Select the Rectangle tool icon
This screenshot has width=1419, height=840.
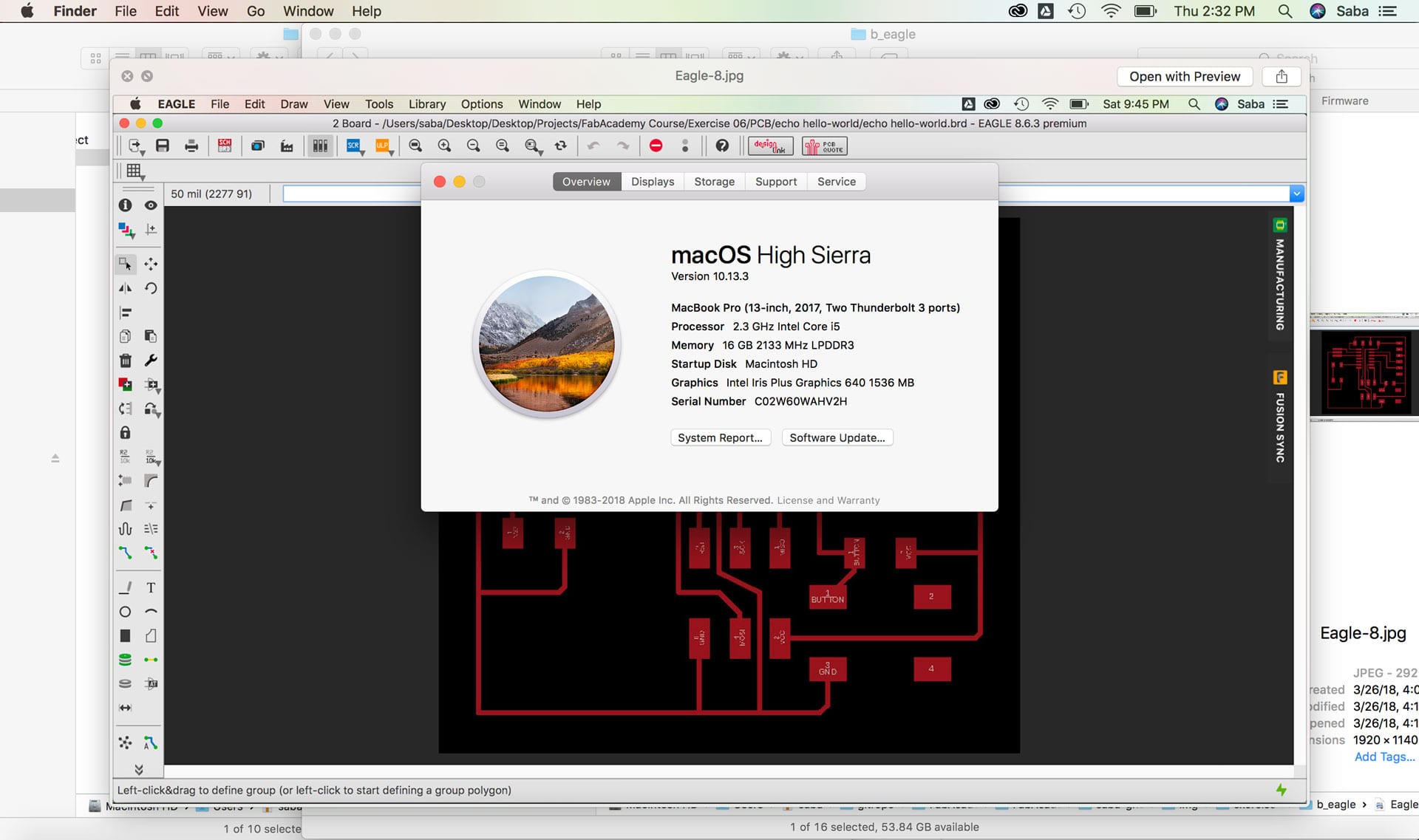125,636
